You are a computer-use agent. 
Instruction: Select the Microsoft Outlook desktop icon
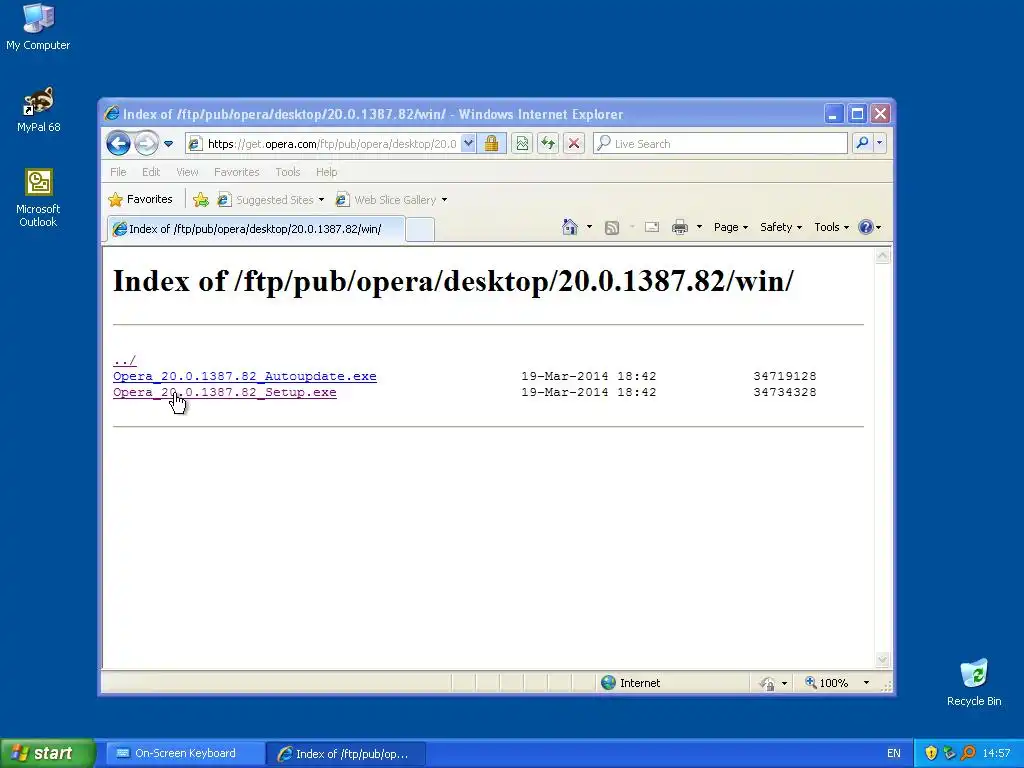click(x=38, y=198)
